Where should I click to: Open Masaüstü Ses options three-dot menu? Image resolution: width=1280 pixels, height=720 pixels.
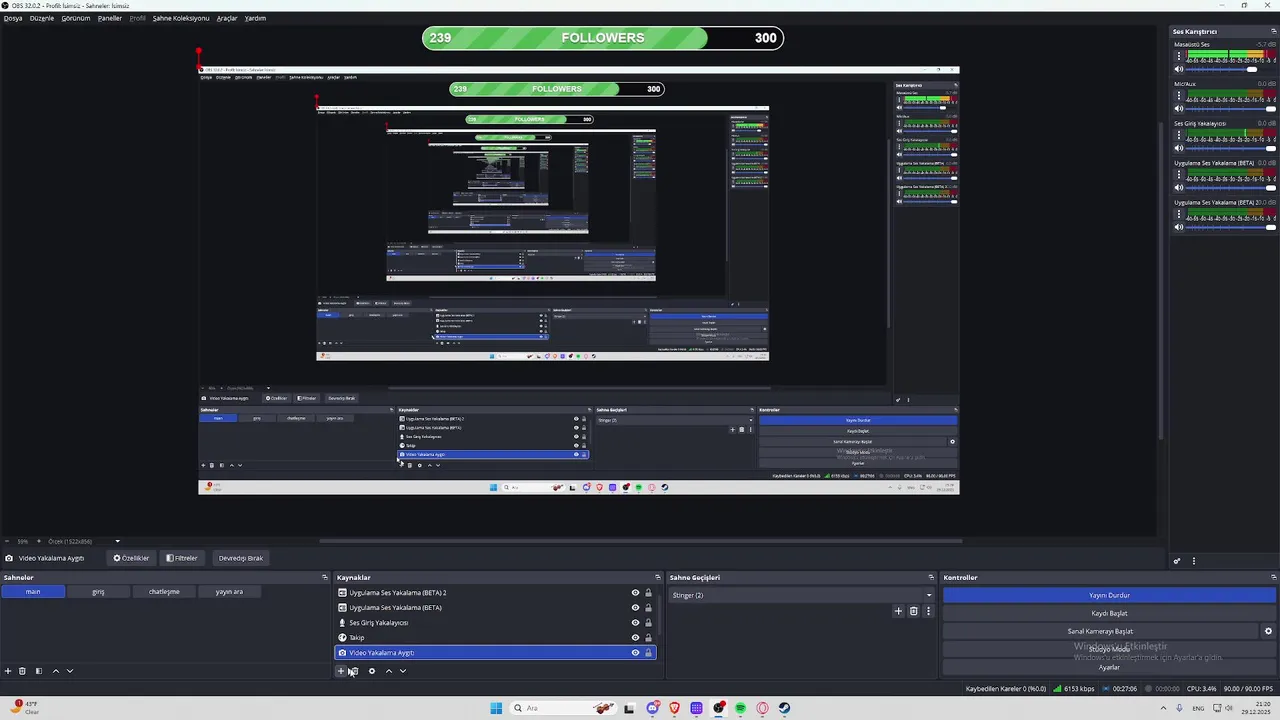tap(1179, 56)
